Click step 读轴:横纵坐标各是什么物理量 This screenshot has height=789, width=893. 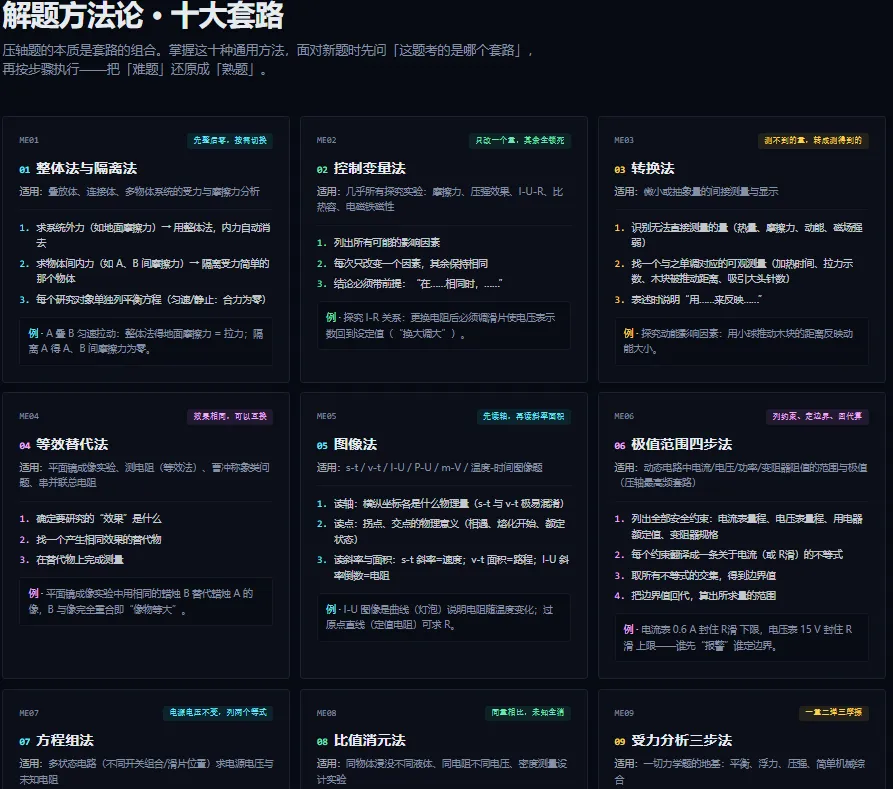[440, 504]
